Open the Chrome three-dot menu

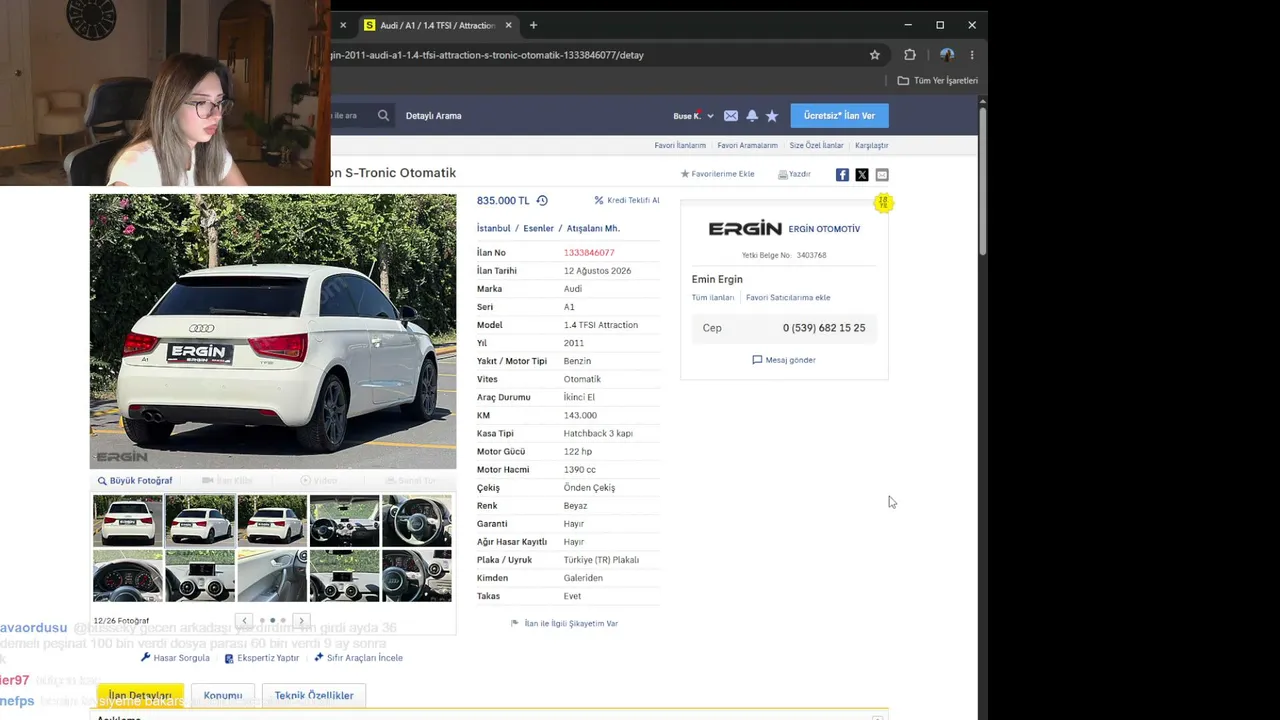click(x=971, y=55)
